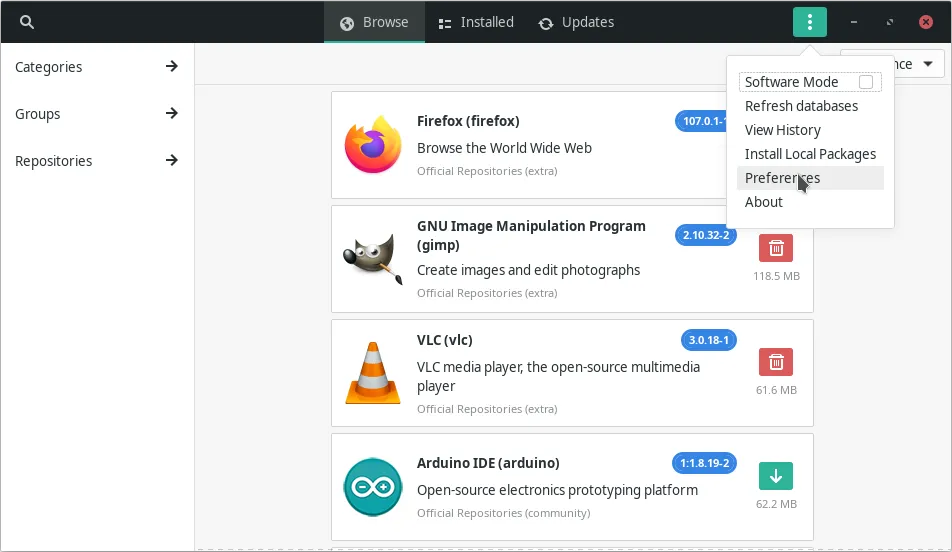Open Preferences from the menu

click(810, 178)
